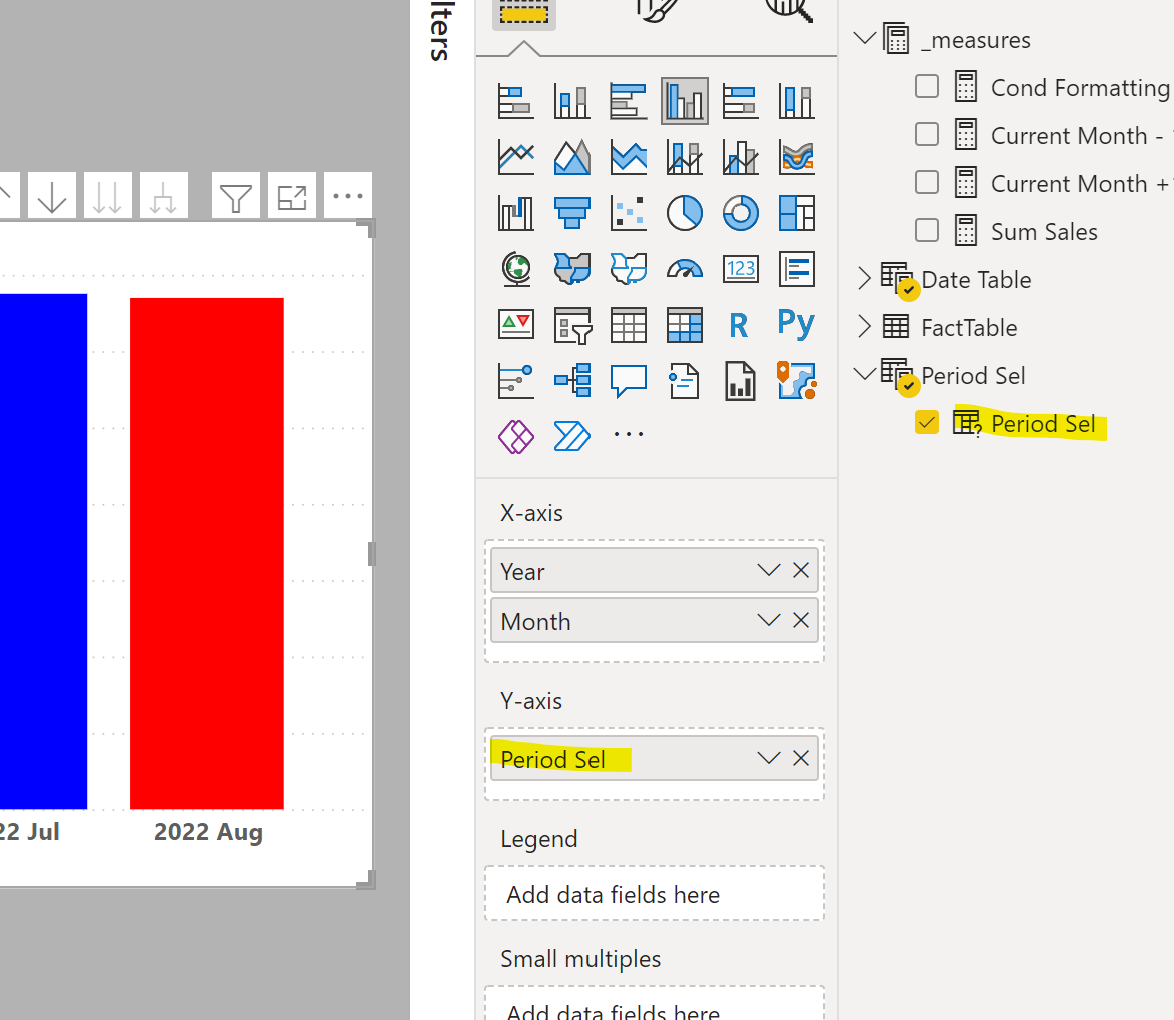The width and height of the screenshot is (1174, 1020).
Task: Switch to the Format visual paintbrush tab
Action: (656, 10)
